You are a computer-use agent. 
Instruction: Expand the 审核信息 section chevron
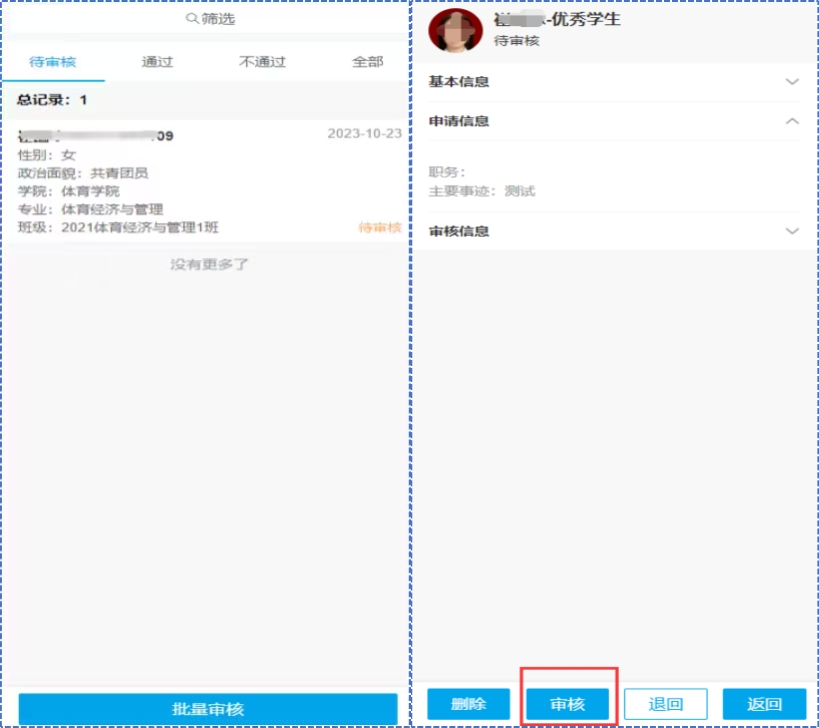coord(792,231)
